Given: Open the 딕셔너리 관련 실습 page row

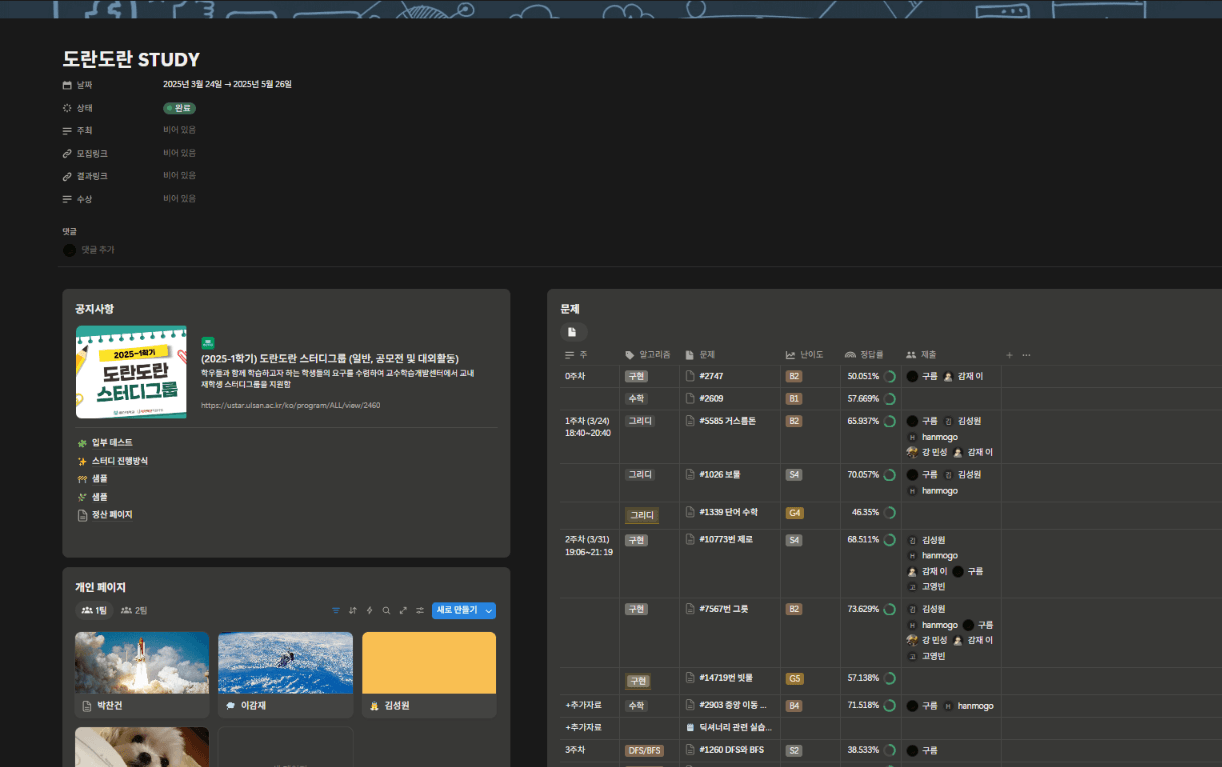Looking at the screenshot, I should 736,728.
